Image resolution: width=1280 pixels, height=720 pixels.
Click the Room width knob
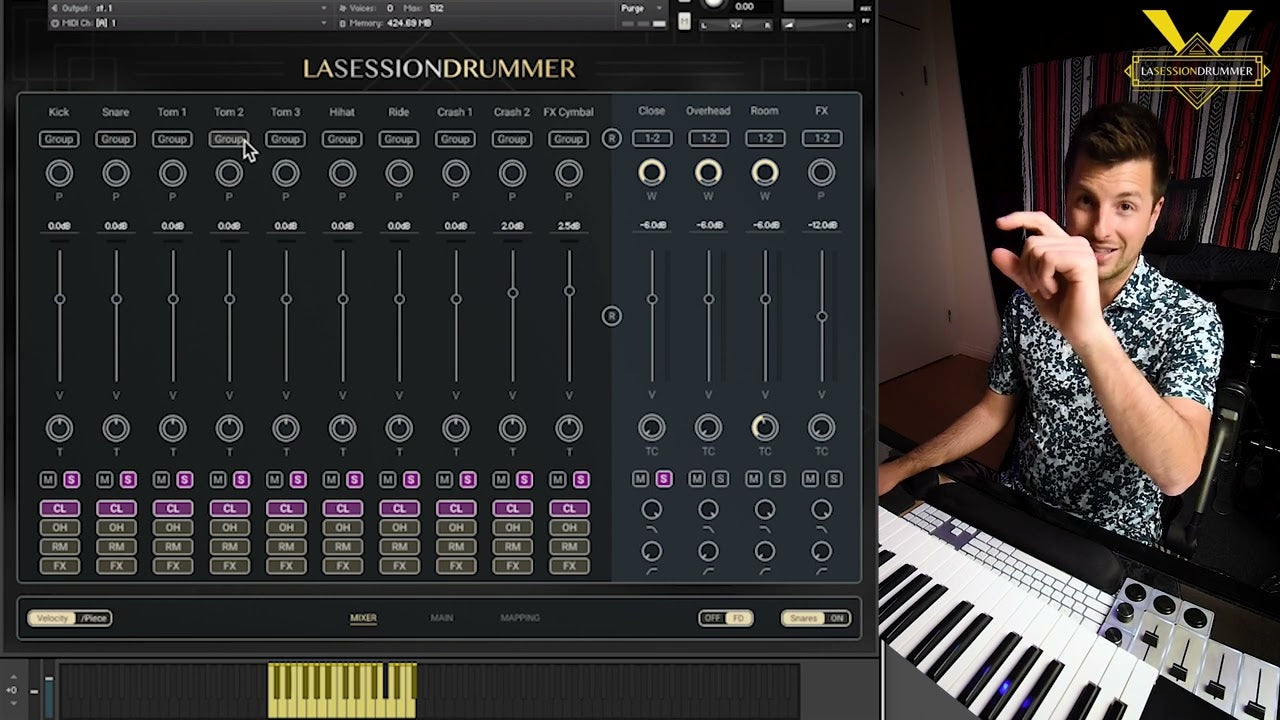coord(765,173)
